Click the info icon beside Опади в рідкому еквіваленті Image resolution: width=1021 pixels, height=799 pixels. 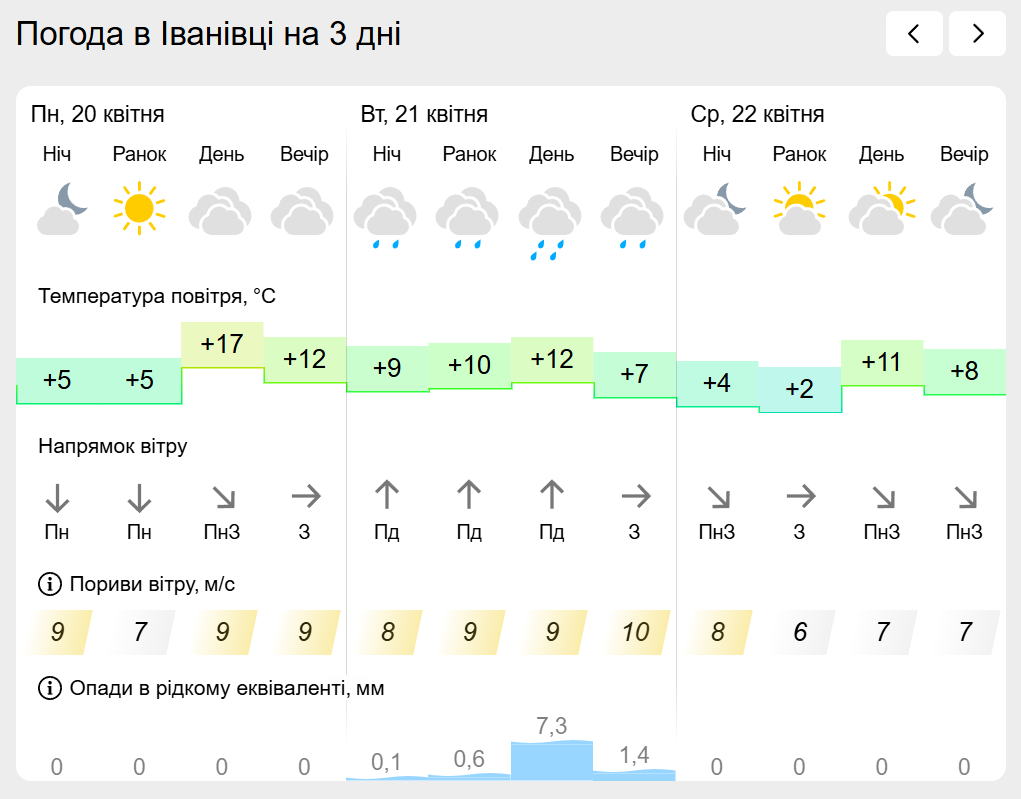tap(48, 688)
